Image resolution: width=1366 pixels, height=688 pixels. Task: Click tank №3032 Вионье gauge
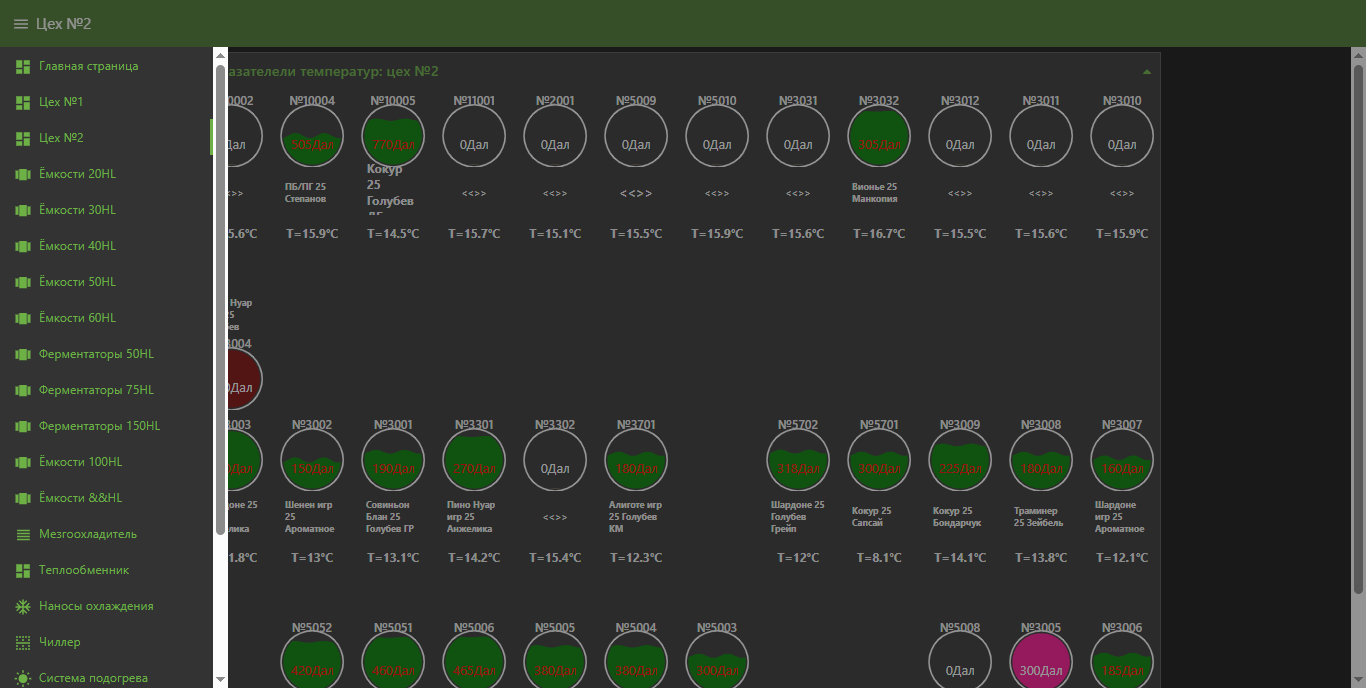coord(878,137)
